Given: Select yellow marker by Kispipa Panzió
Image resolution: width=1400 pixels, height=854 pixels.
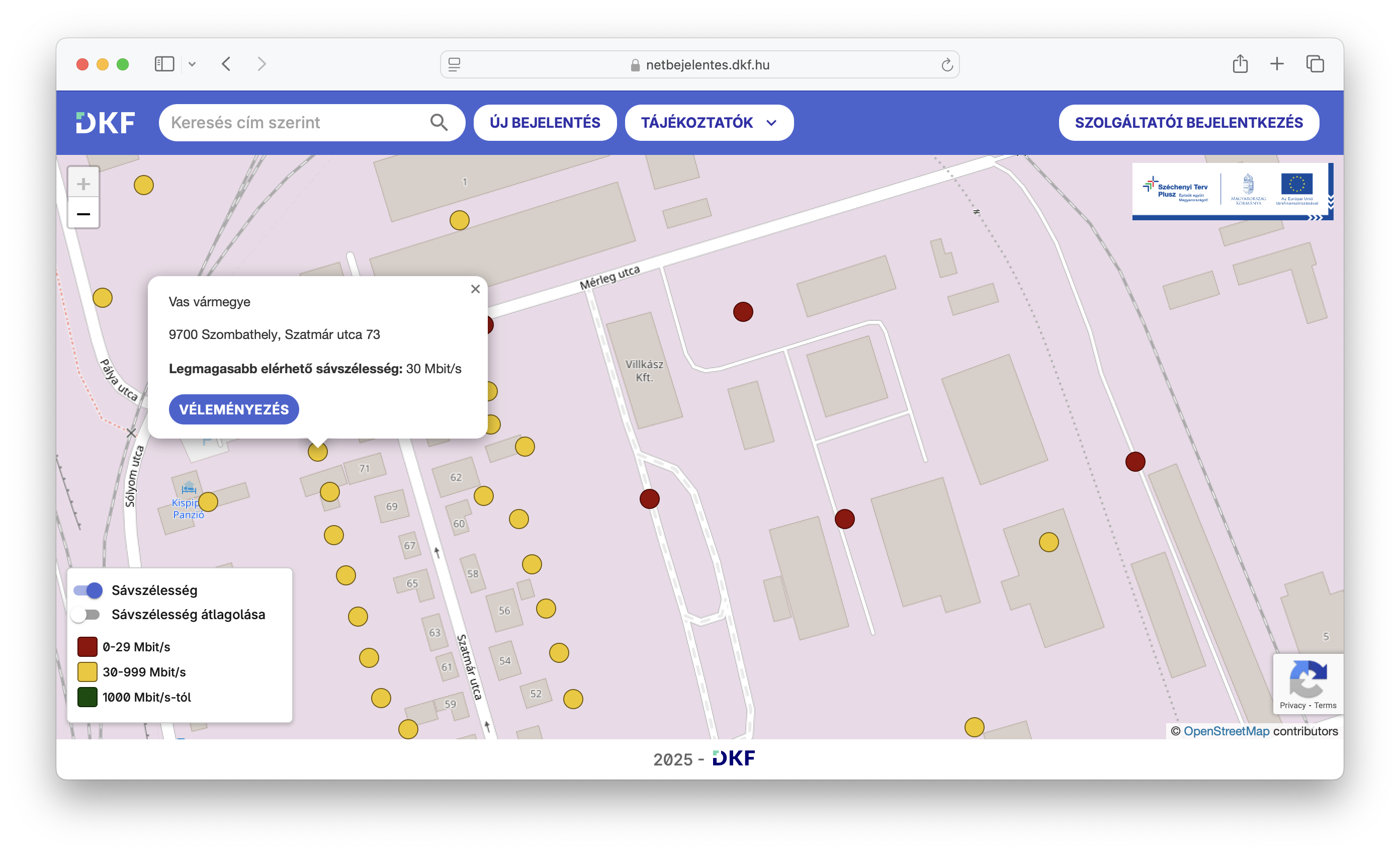Looking at the screenshot, I should 208,502.
